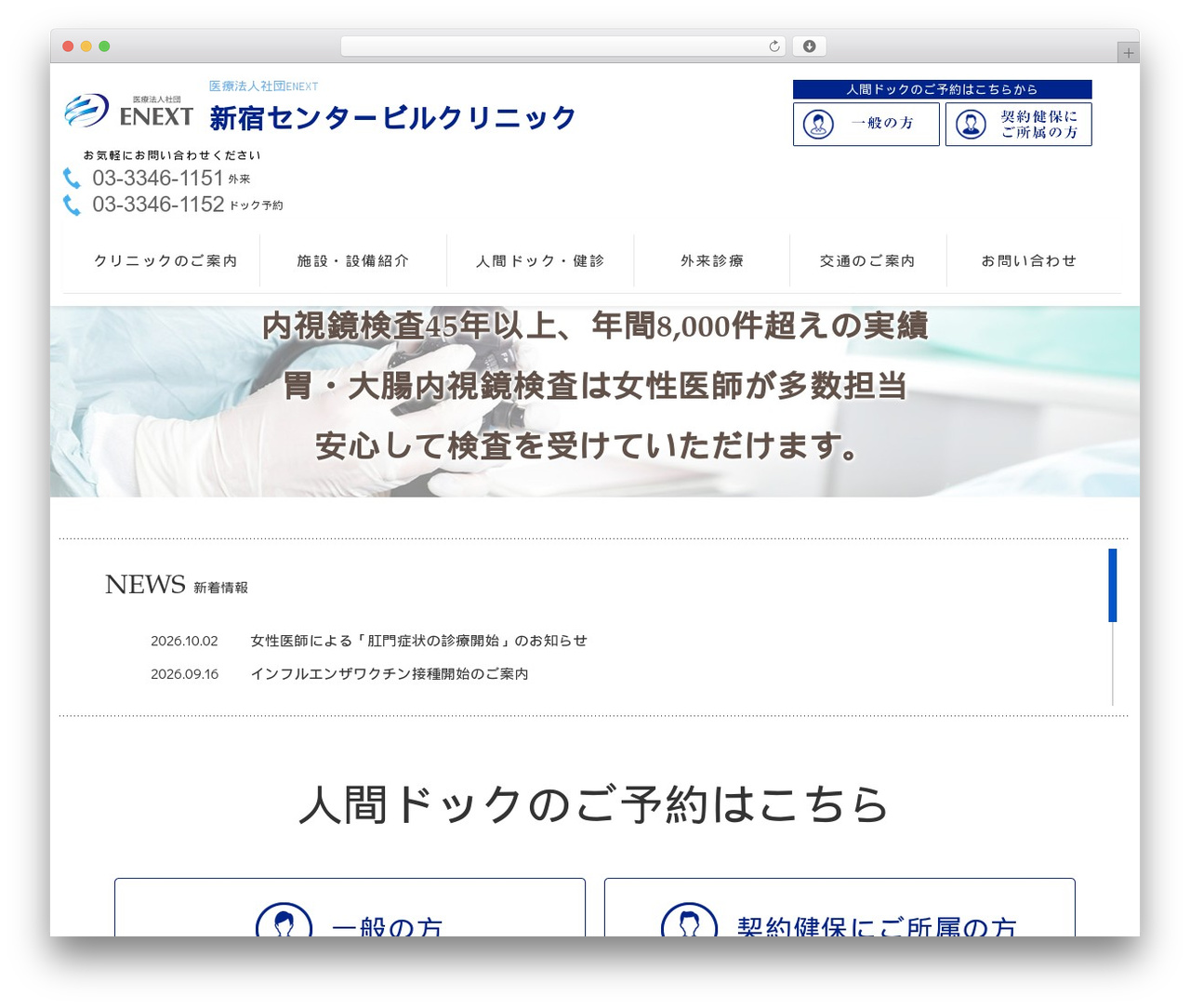Click the blue news scrollbar thumb
The image size is (1190, 1008).
pos(1112,585)
